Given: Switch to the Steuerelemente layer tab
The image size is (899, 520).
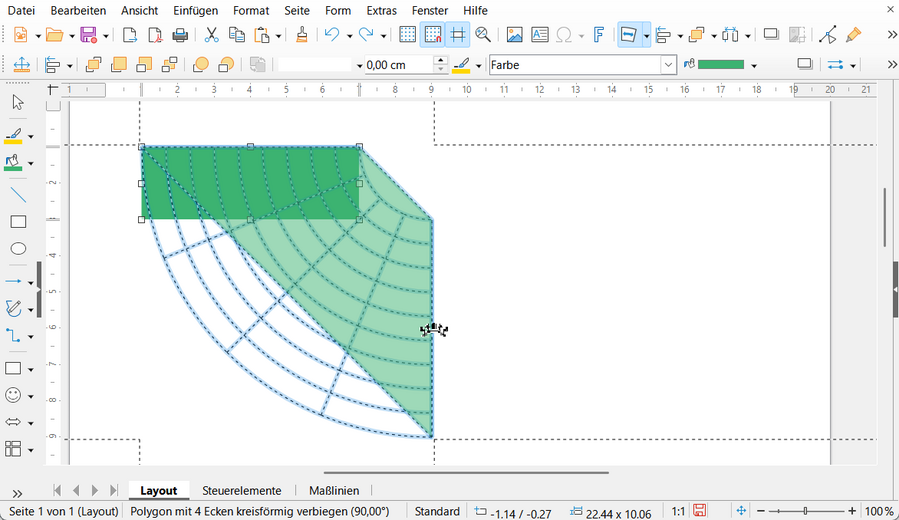Looking at the screenshot, I should click(x=241, y=491).
